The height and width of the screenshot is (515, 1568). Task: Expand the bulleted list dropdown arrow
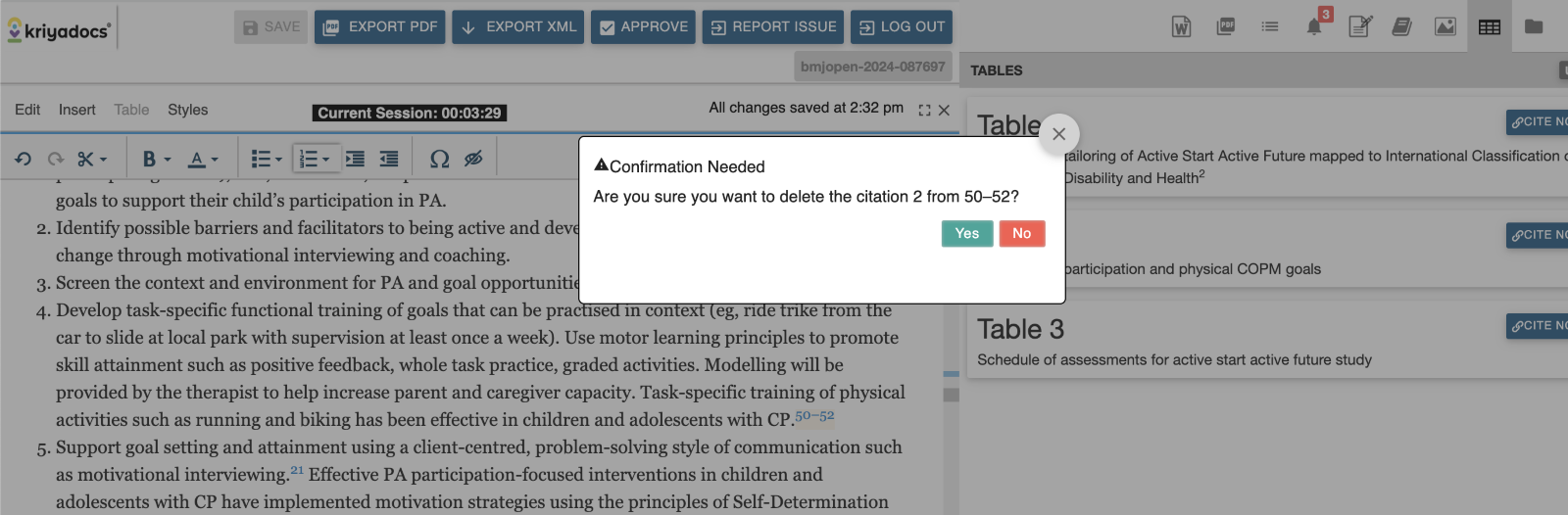point(278,160)
